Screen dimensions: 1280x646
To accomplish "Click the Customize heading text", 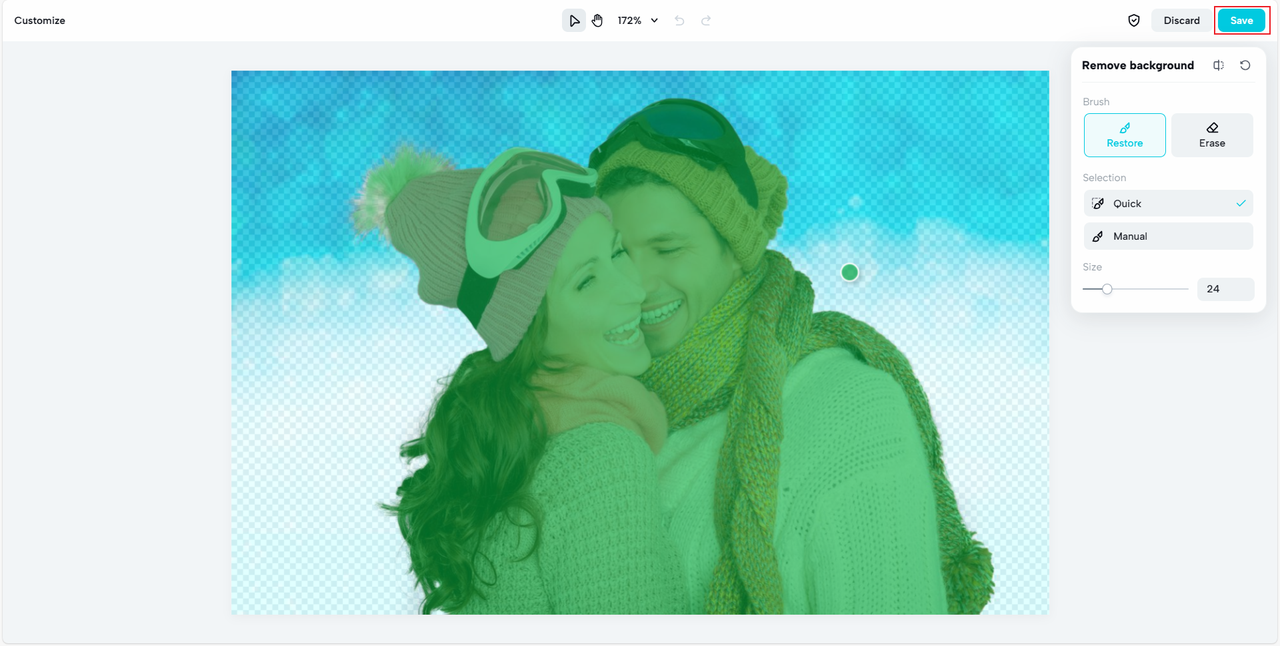I will click(40, 20).
